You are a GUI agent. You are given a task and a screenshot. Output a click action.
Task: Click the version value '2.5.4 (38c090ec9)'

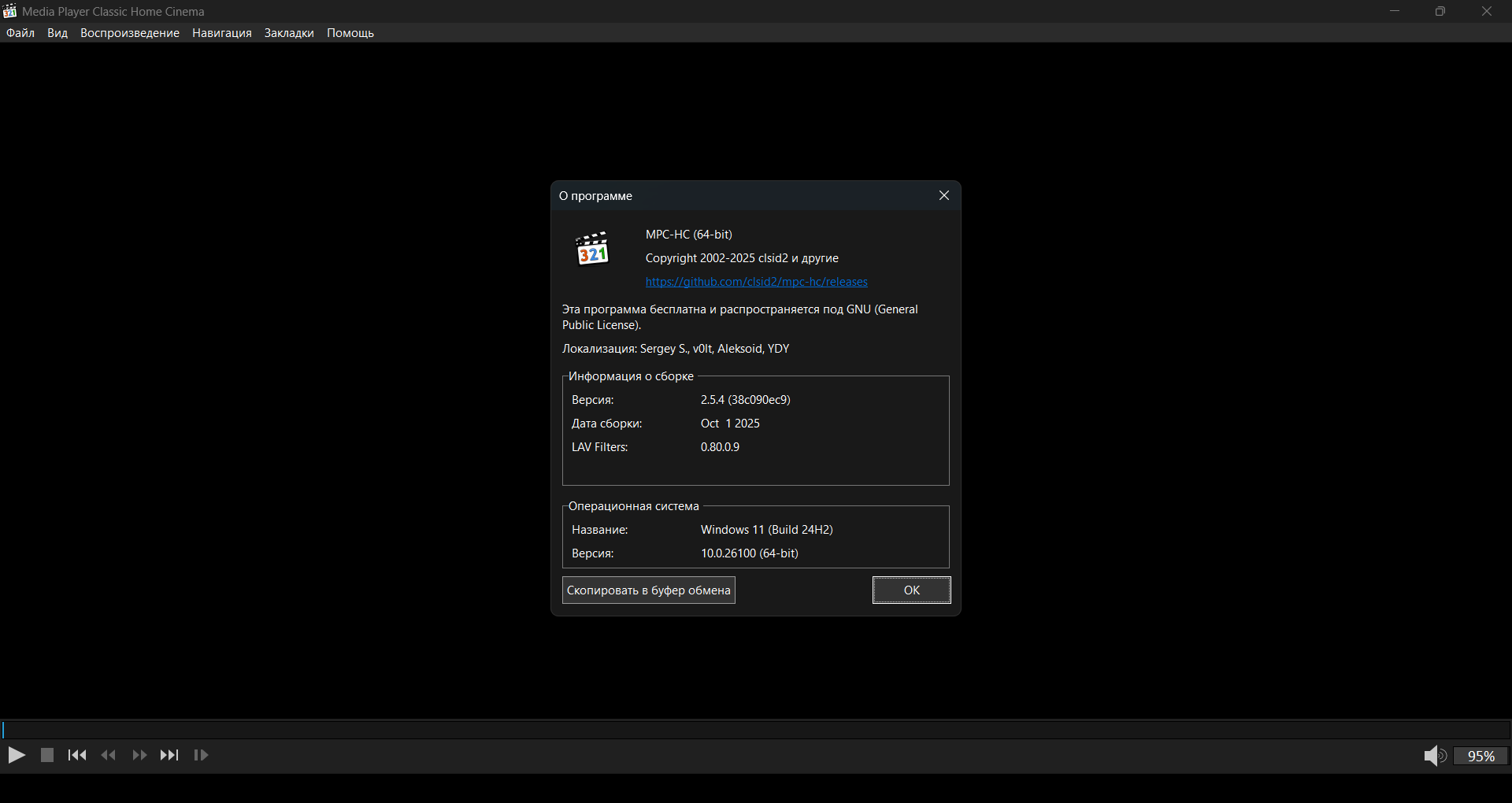pyautogui.click(x=746, y=400)
